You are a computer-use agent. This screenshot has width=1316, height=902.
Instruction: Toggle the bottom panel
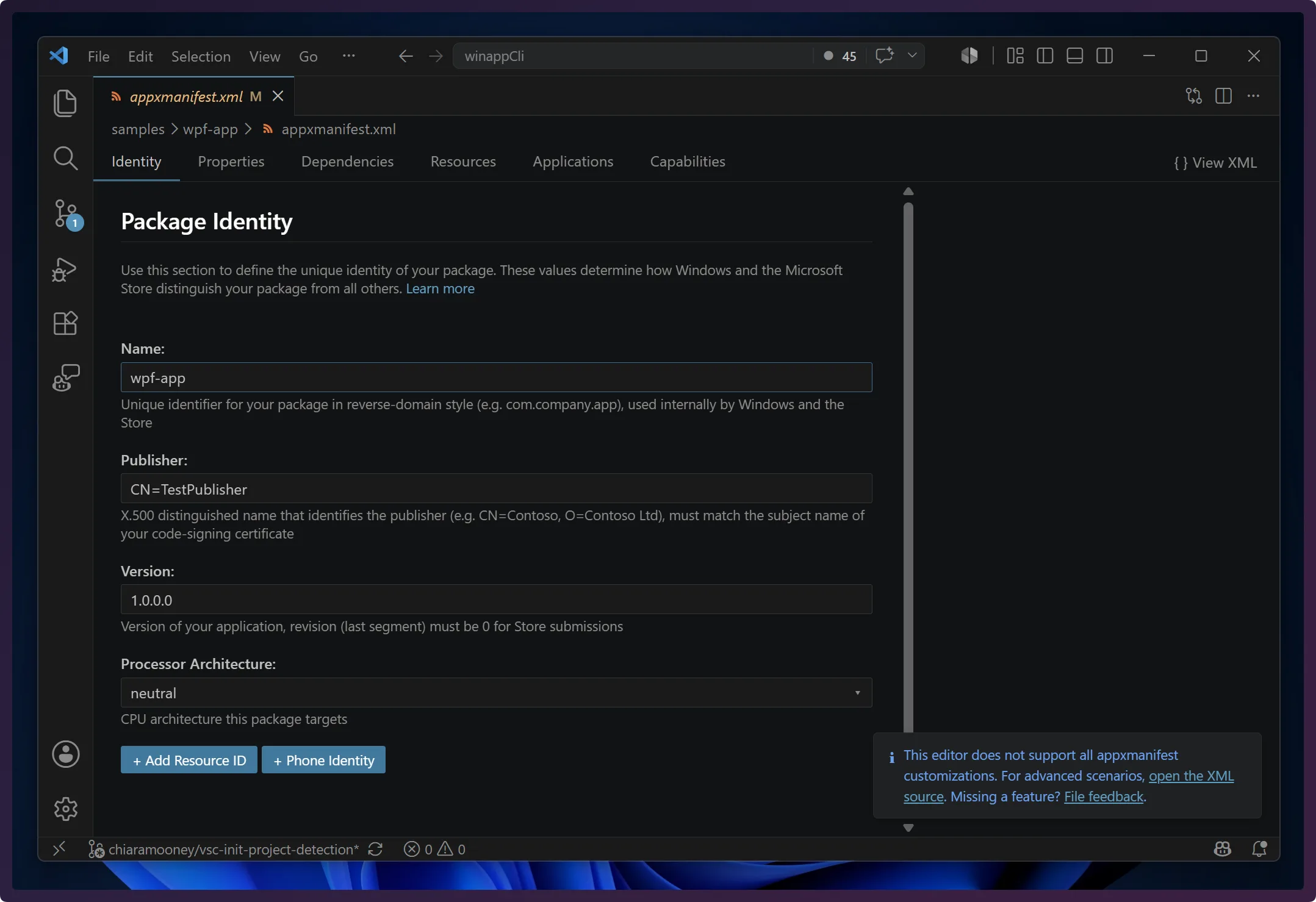point(1075,55)
